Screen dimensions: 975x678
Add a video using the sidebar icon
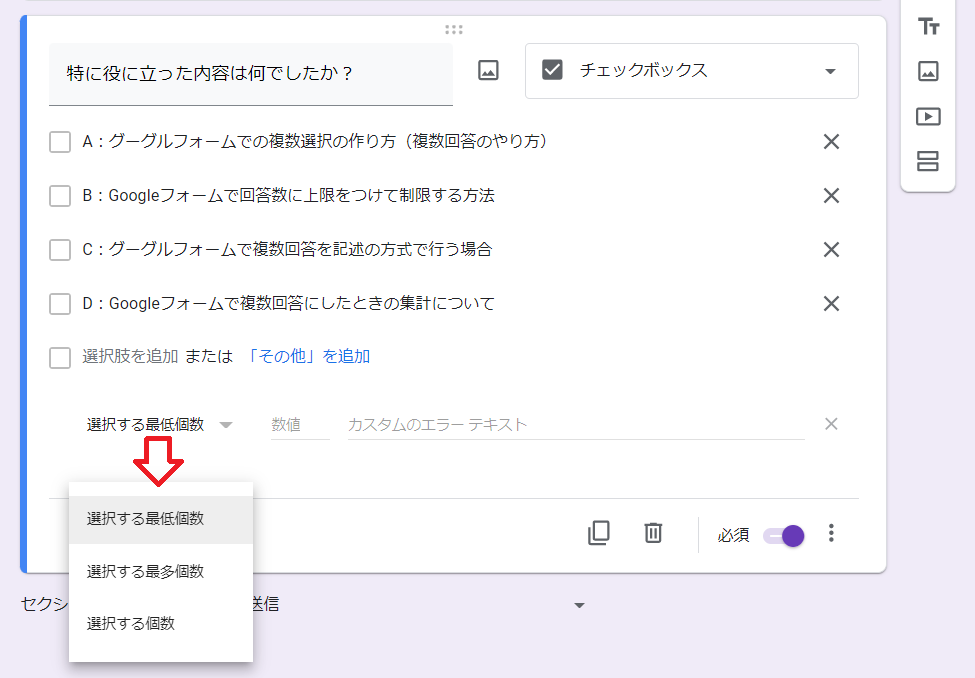[927, 116]
